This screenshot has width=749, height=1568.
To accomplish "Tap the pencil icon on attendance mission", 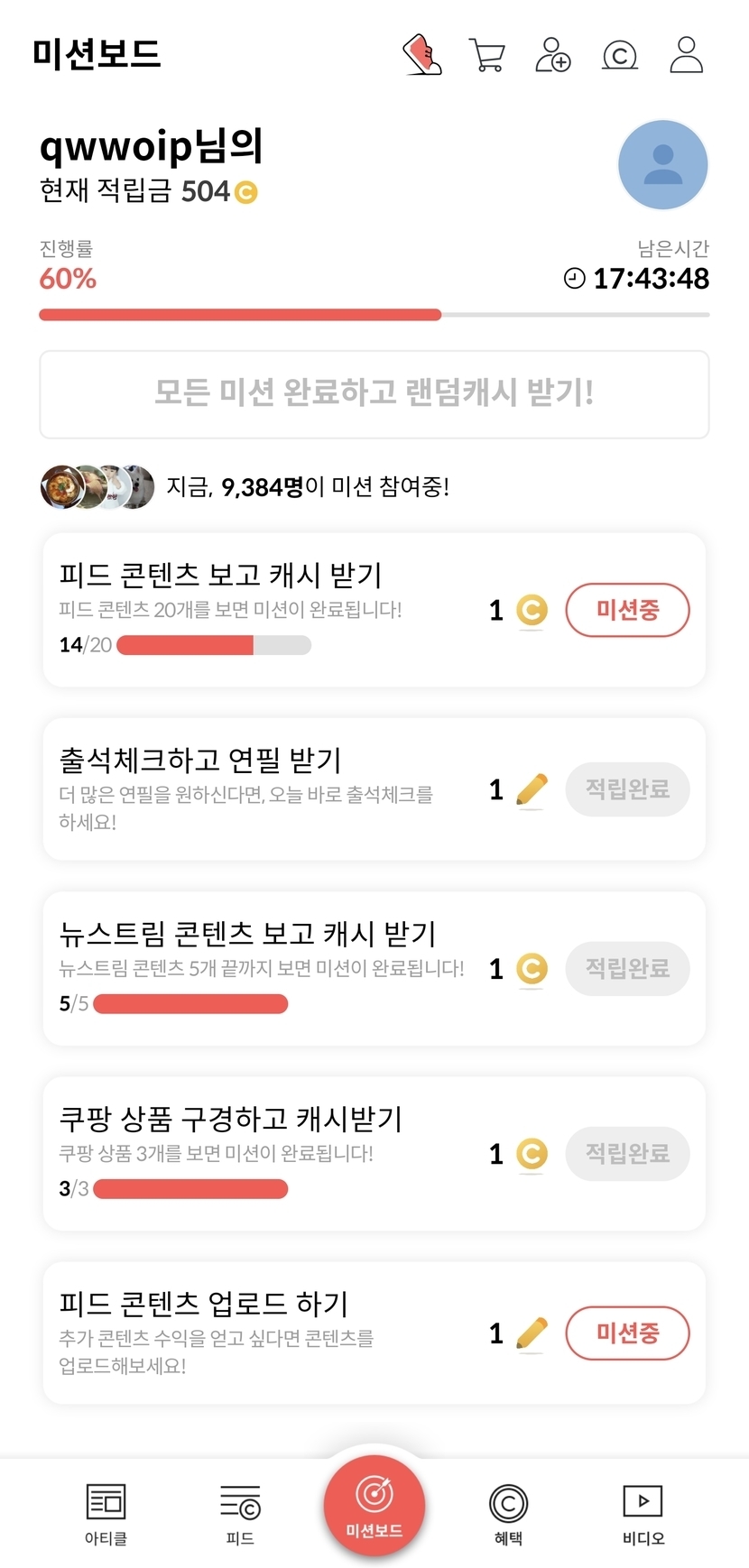I will [532, 789].
